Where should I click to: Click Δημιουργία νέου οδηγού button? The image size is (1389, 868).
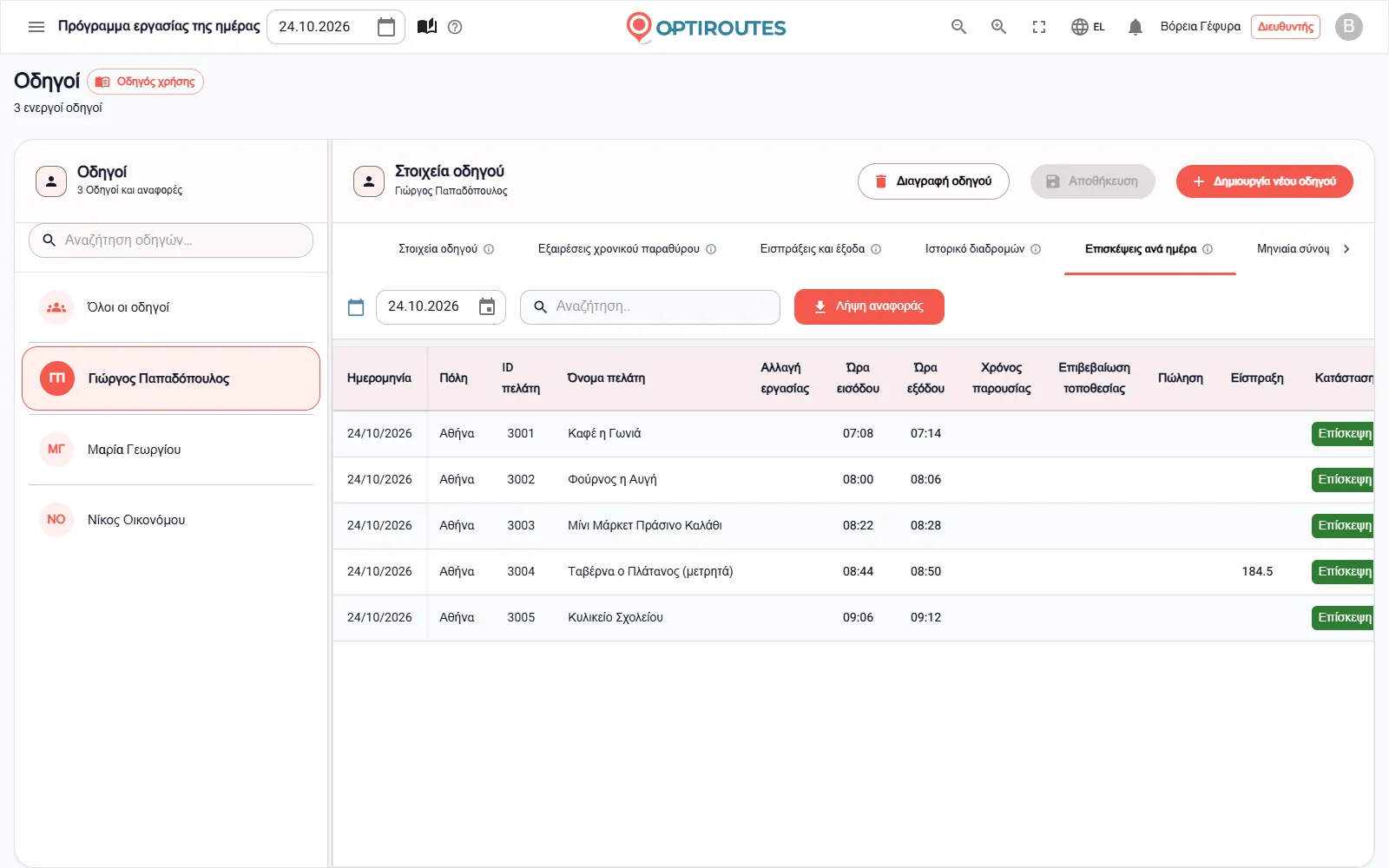tap(1265, 181)
